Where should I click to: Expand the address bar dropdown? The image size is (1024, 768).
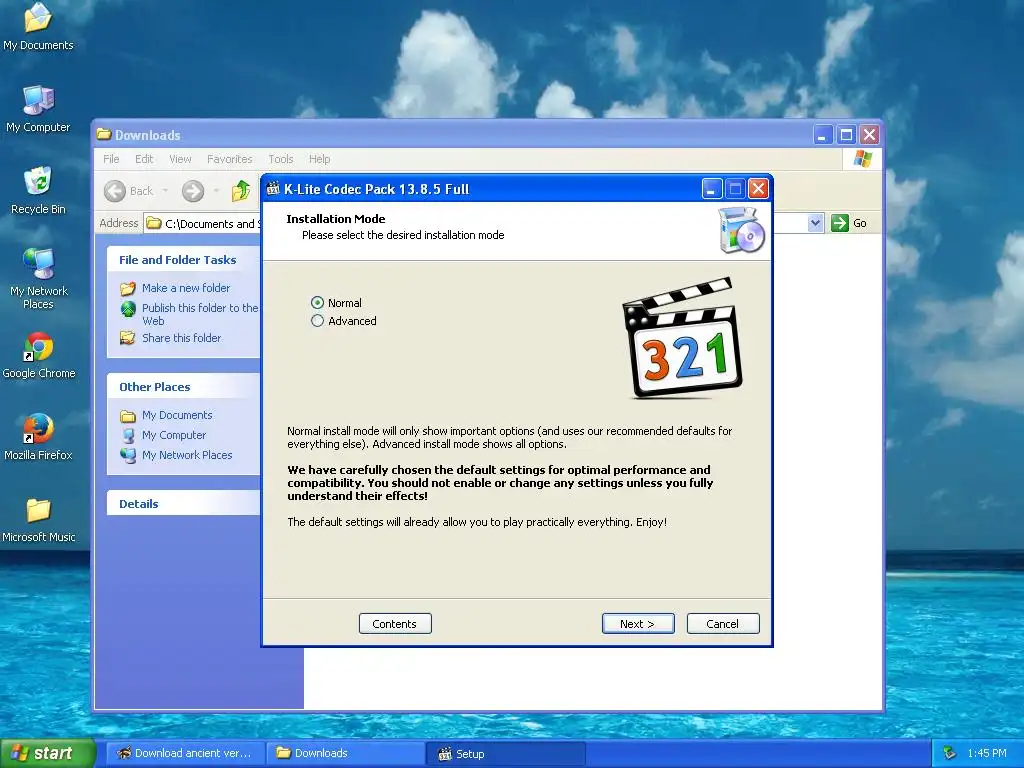click(x=815, y=223)
